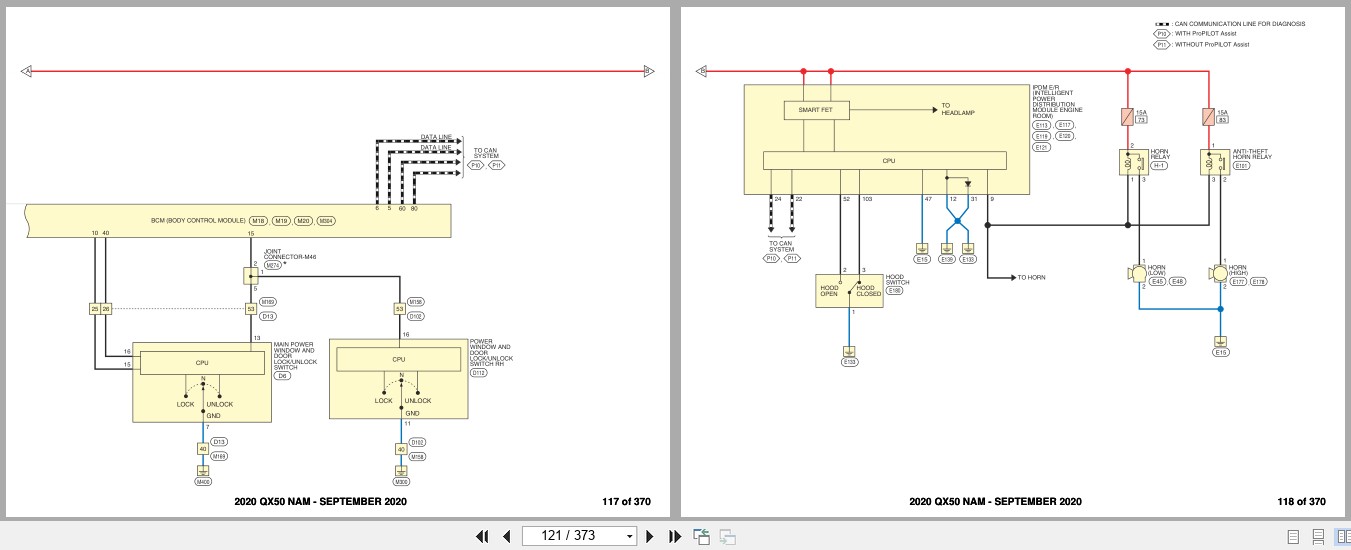Go to the first page

pyautogui.click(x=482, y=536)
